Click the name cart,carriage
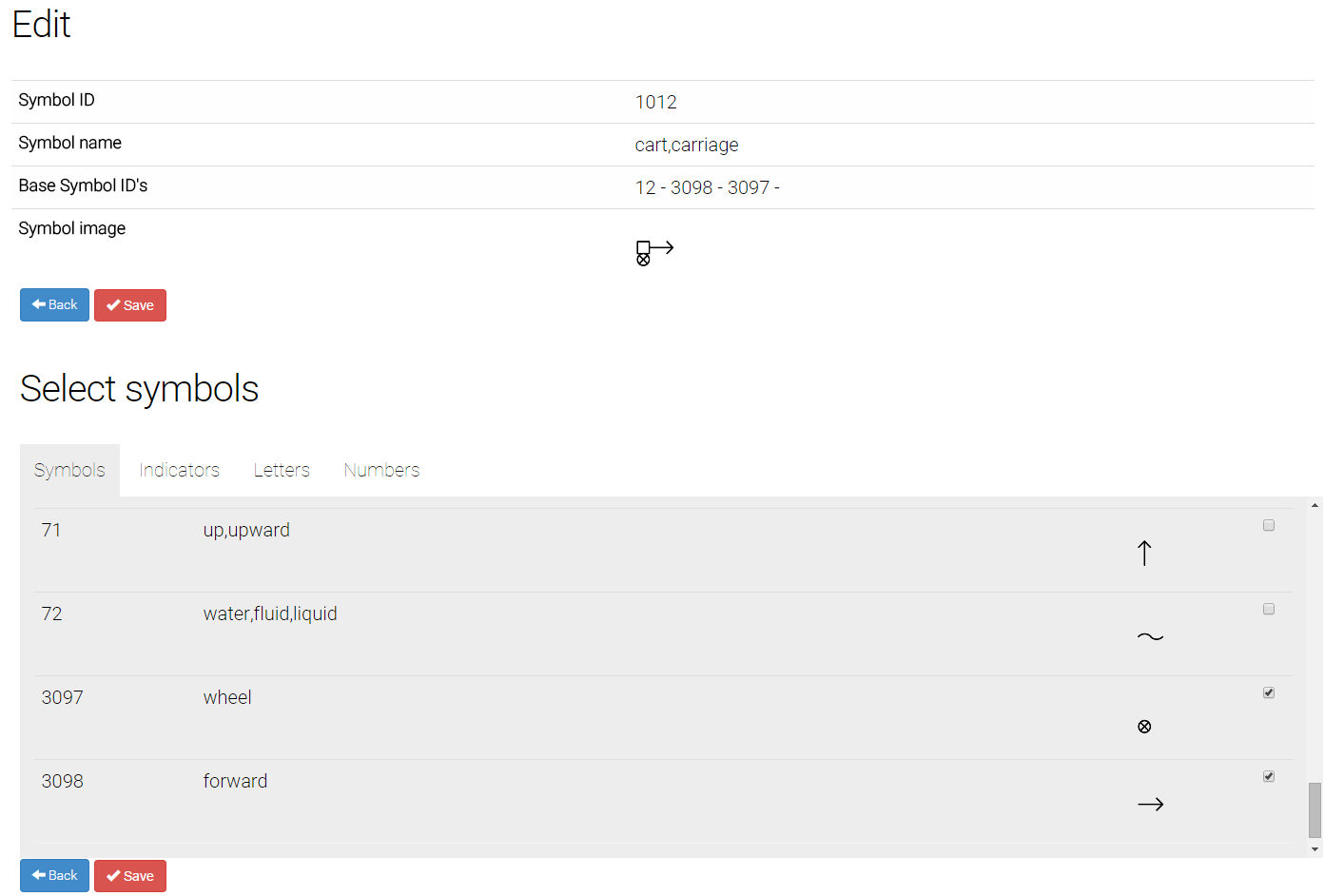 687,145
